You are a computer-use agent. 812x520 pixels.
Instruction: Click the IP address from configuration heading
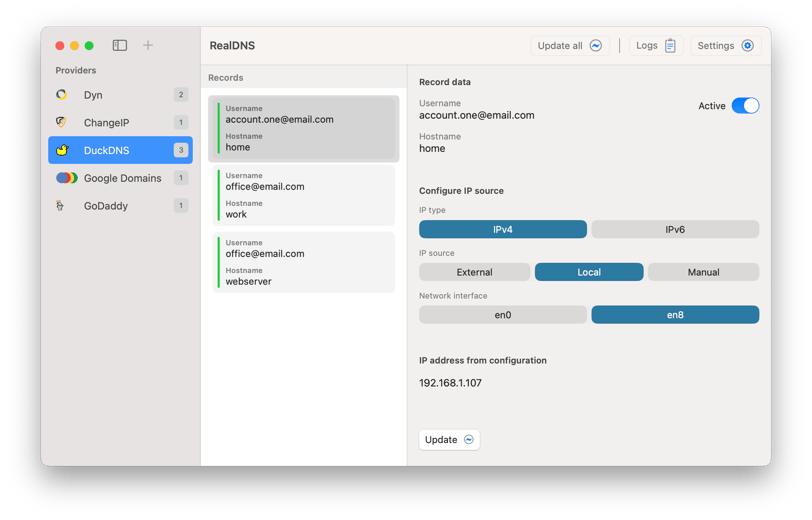pyautogui.click(x=483, y=360)
